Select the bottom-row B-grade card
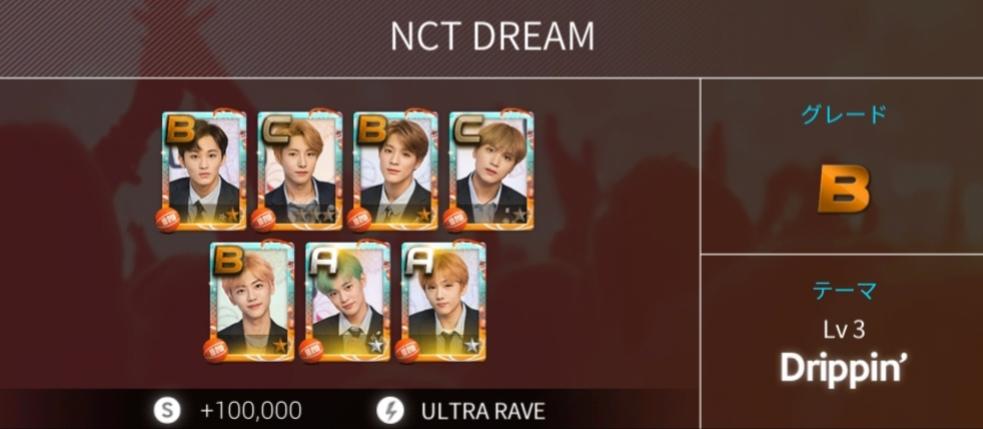 pos(252,302)
